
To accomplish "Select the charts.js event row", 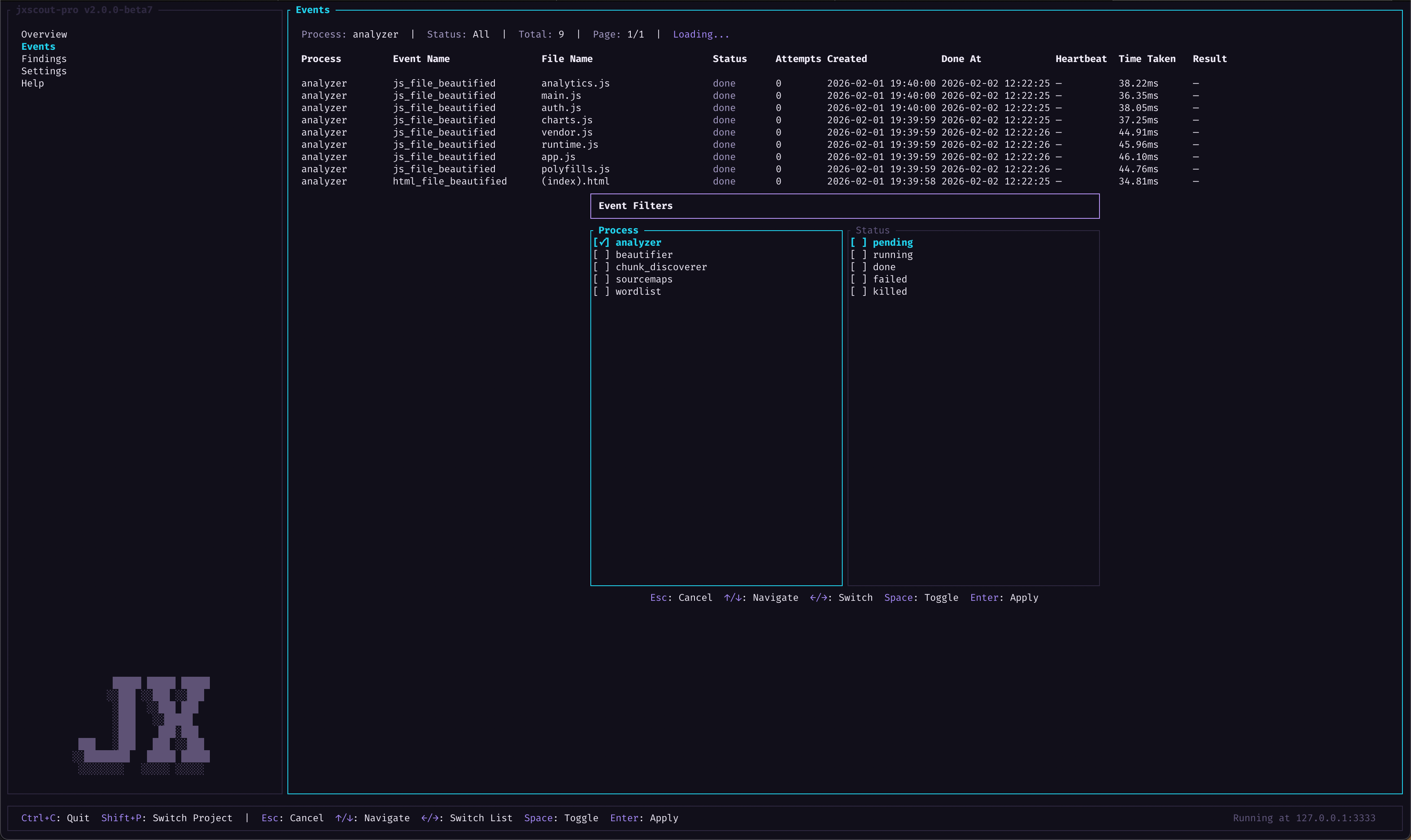I will (x=750, y=120).
